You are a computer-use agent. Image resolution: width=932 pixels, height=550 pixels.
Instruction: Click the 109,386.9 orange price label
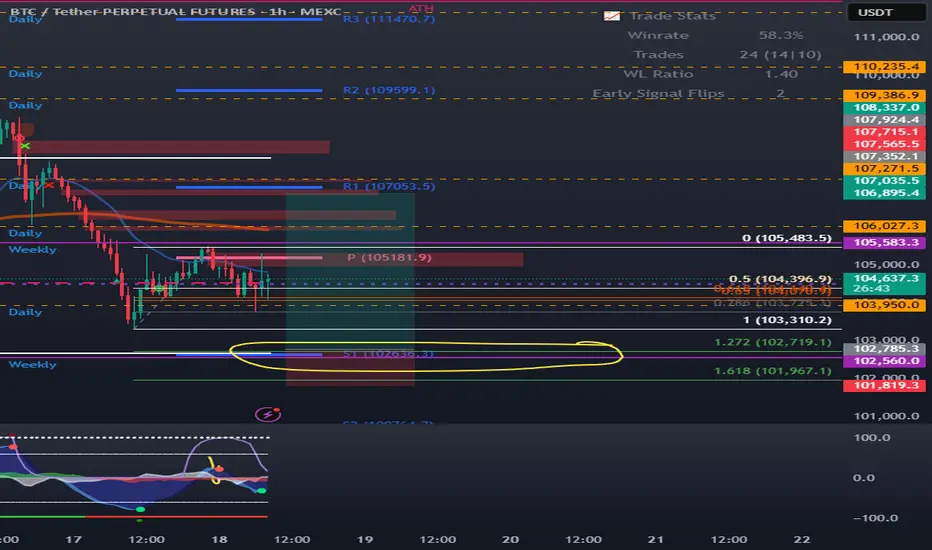pos(884,95)
